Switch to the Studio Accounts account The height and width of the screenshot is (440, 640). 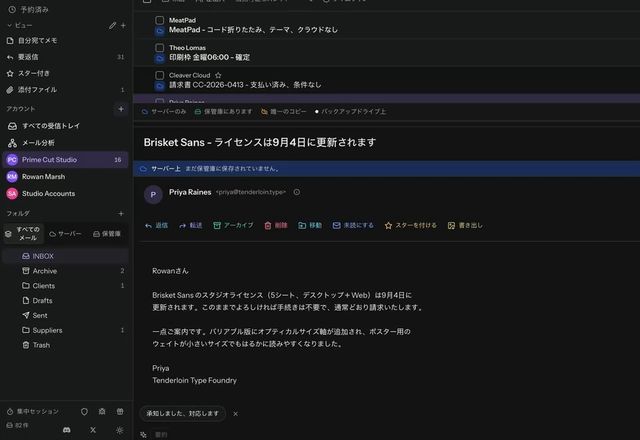click(x=65, y=193)
